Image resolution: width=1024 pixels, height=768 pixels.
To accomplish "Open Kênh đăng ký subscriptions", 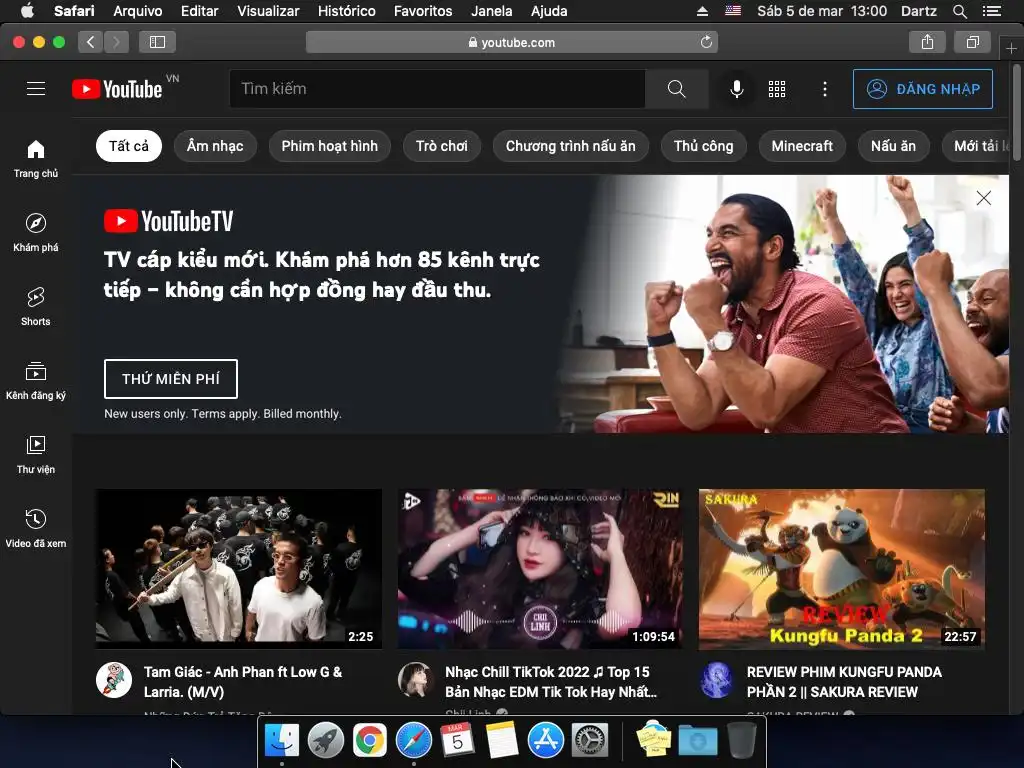I will (36, 380).
